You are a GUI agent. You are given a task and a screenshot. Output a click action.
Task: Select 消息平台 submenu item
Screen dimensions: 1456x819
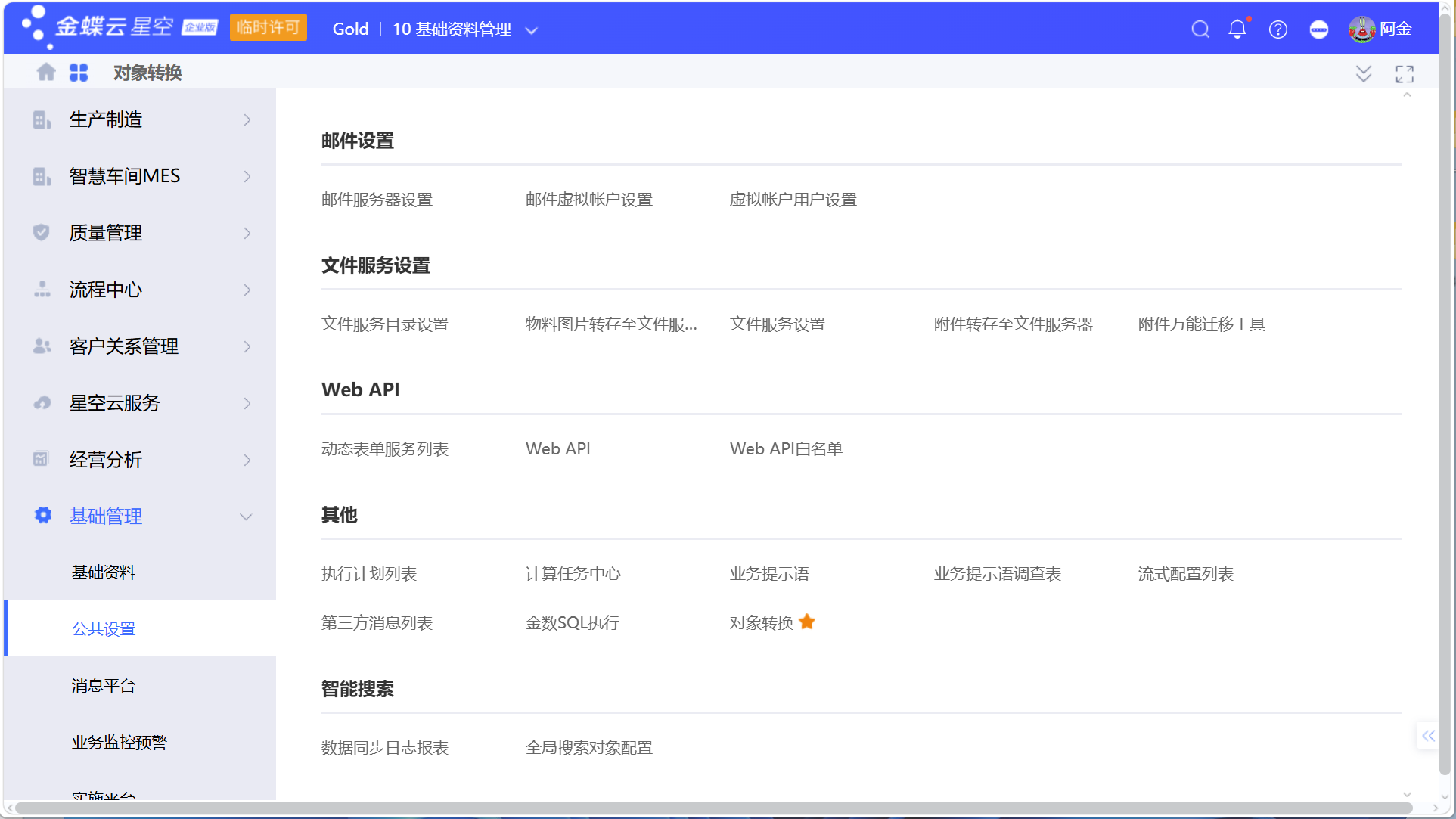point(104,686)
